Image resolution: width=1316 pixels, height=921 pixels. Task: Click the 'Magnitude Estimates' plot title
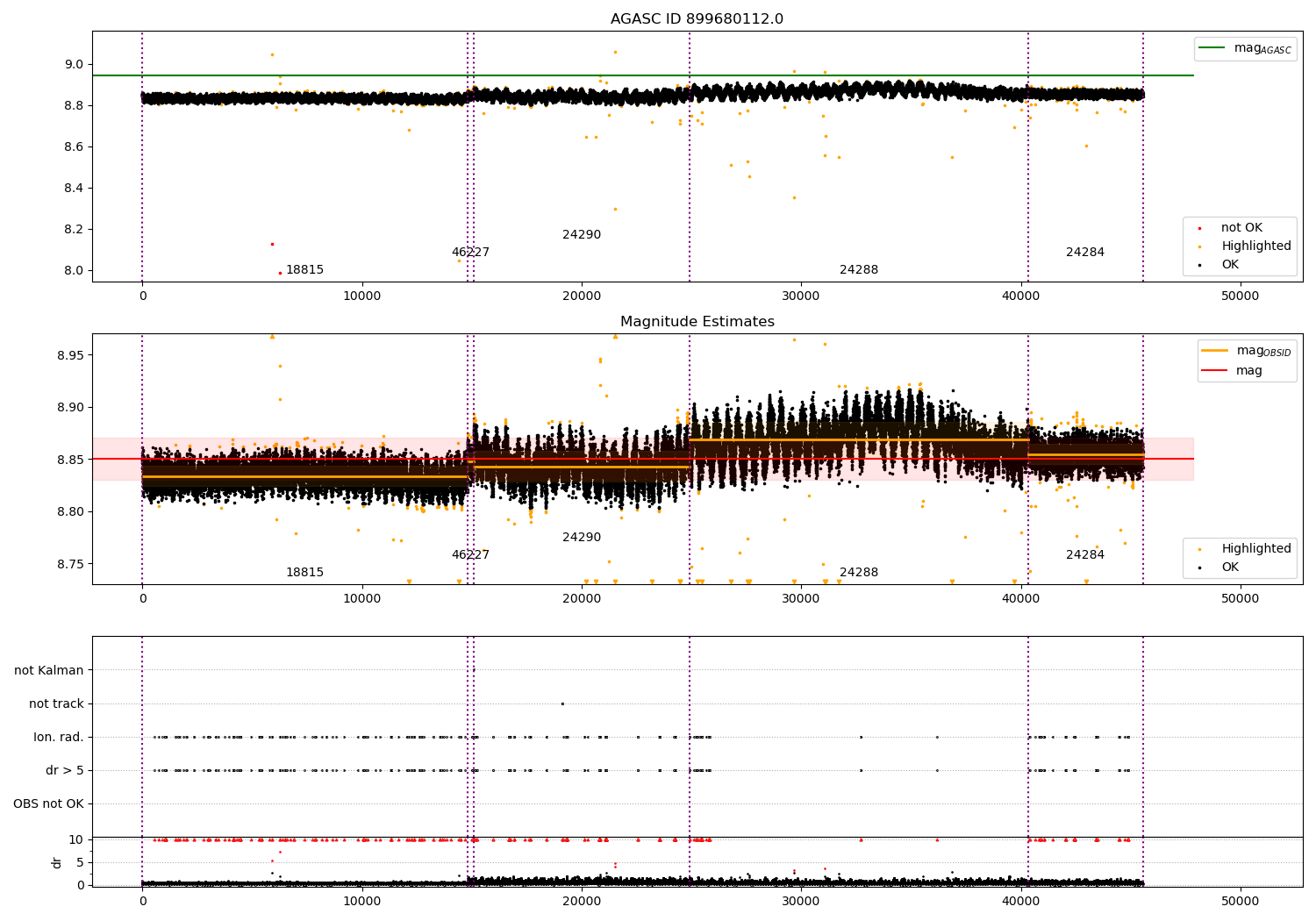(x=697, y=322)
